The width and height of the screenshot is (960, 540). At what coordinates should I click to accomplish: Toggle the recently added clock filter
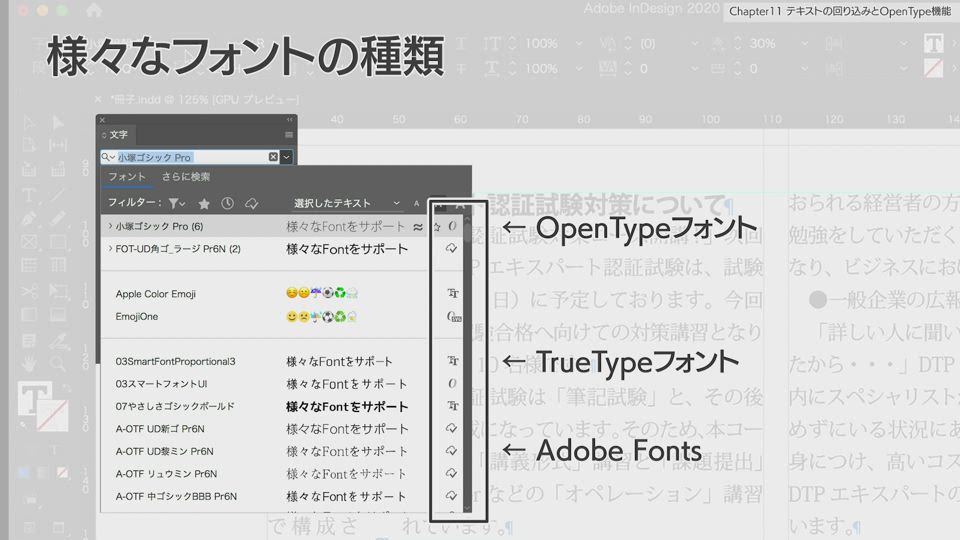pos(227,203)
